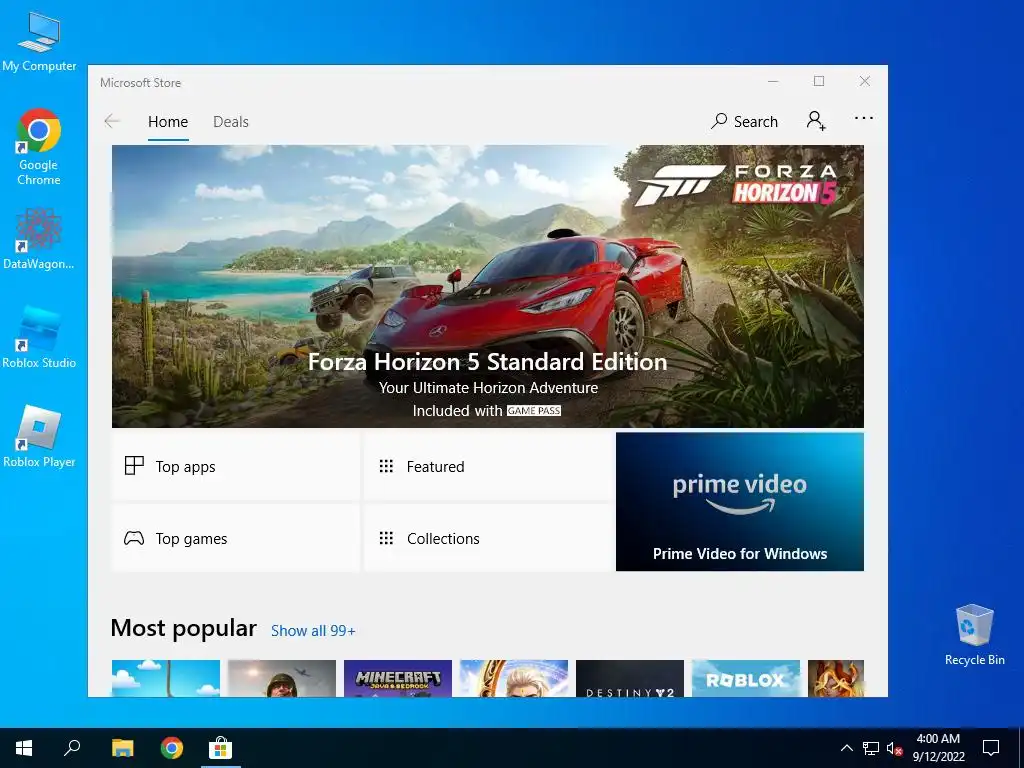Select the Roblox Studio desktop shortcut
1024x768 pixels.
click(x=39, y=337)
